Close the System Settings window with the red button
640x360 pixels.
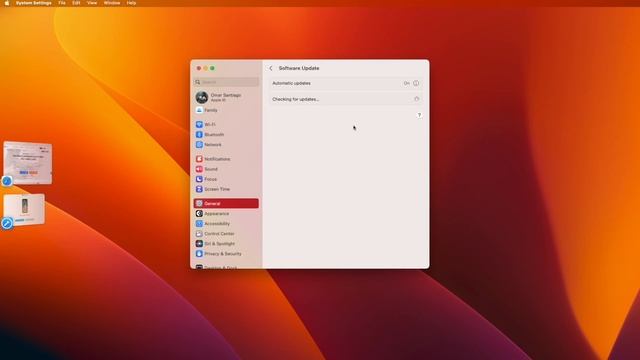tap(199, 68)
